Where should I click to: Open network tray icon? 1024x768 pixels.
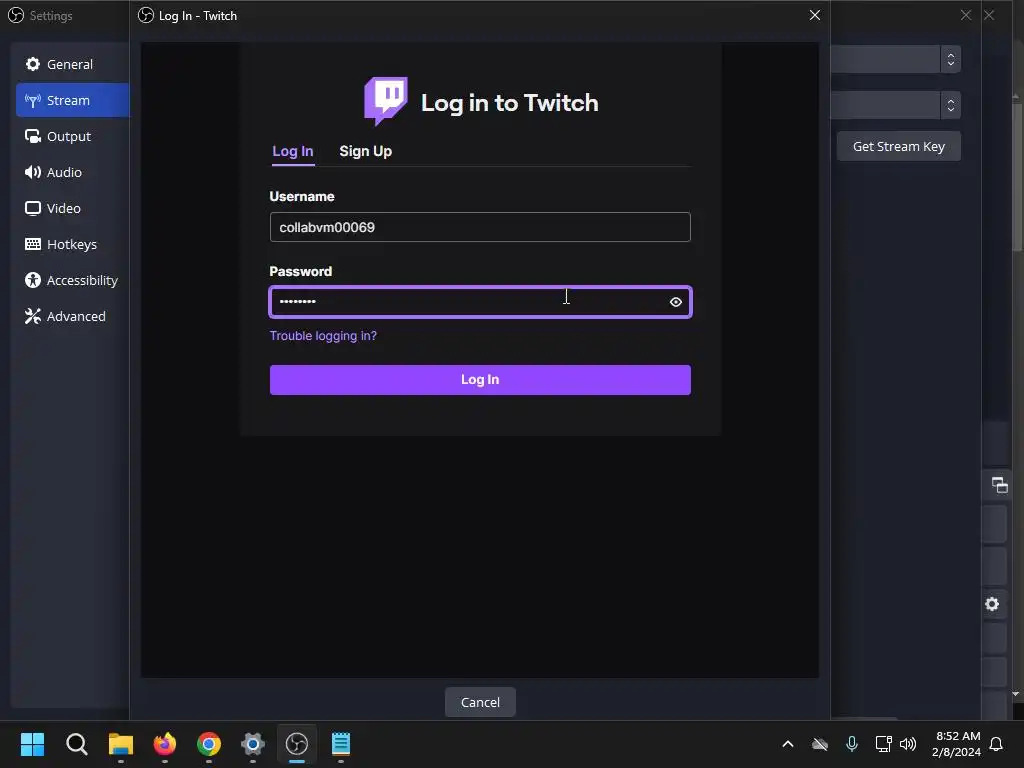(x=883, y=744)
